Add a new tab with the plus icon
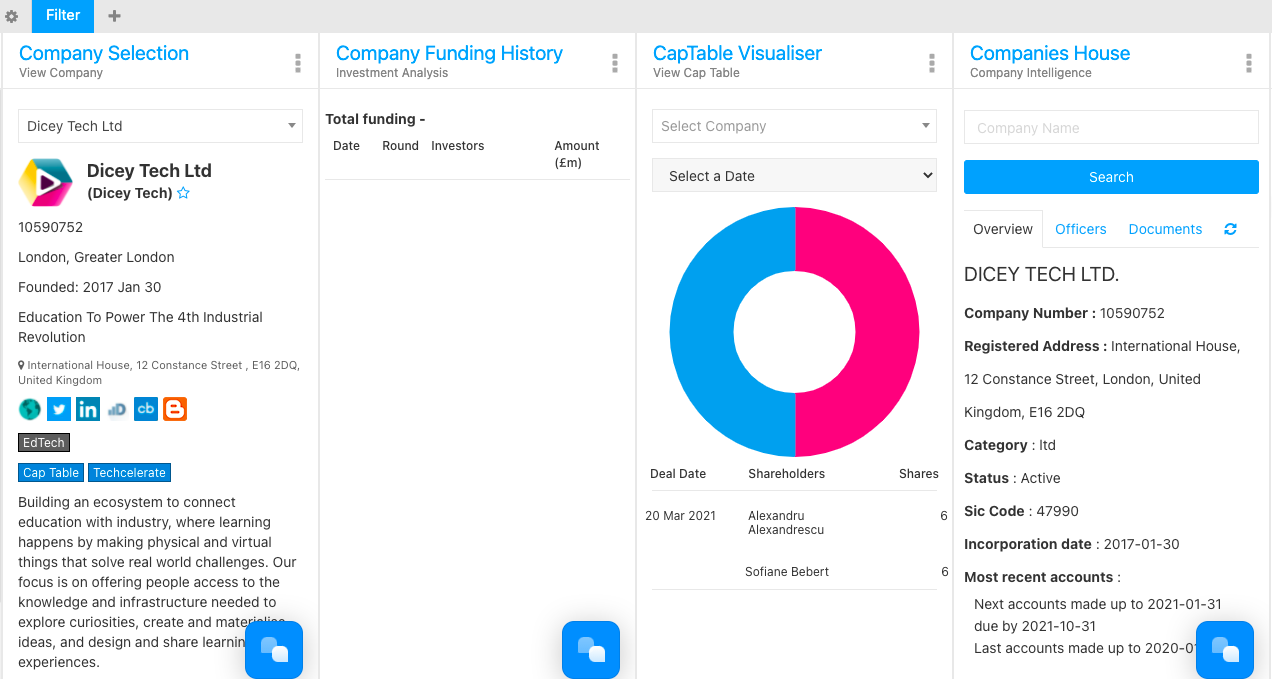Screen dimensions: 1272x679 [114, 16]
